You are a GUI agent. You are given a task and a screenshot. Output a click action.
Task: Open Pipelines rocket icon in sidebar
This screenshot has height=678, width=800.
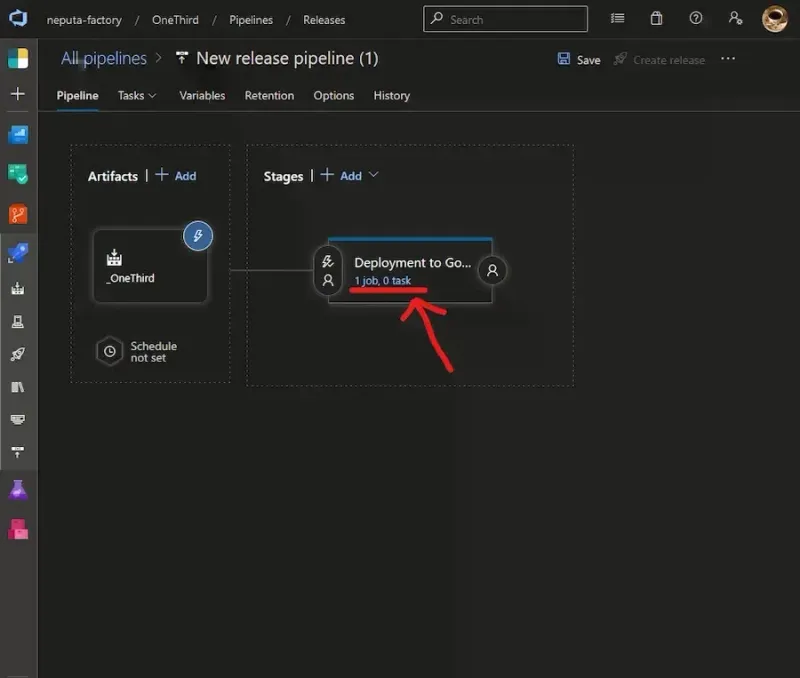click(18, 254)
